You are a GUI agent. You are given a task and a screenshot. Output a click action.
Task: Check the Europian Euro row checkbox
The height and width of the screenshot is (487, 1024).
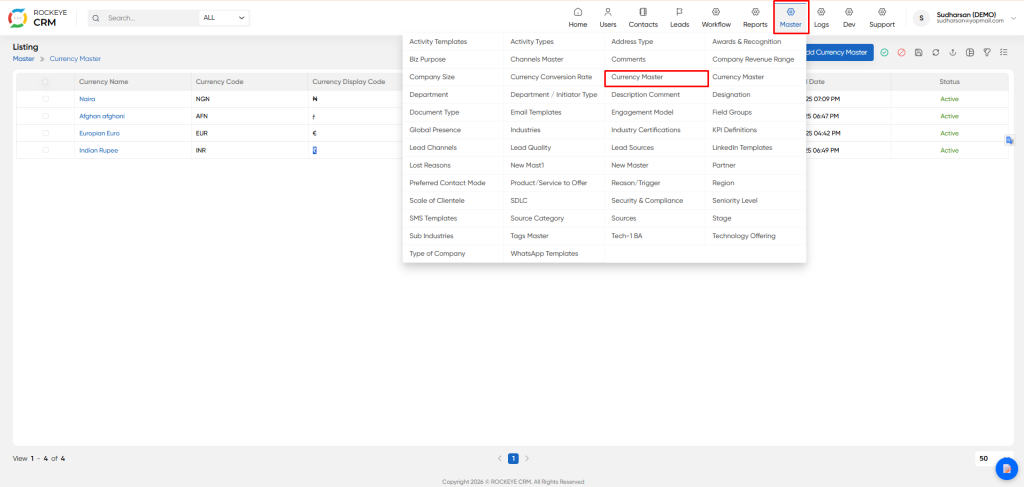45,133
